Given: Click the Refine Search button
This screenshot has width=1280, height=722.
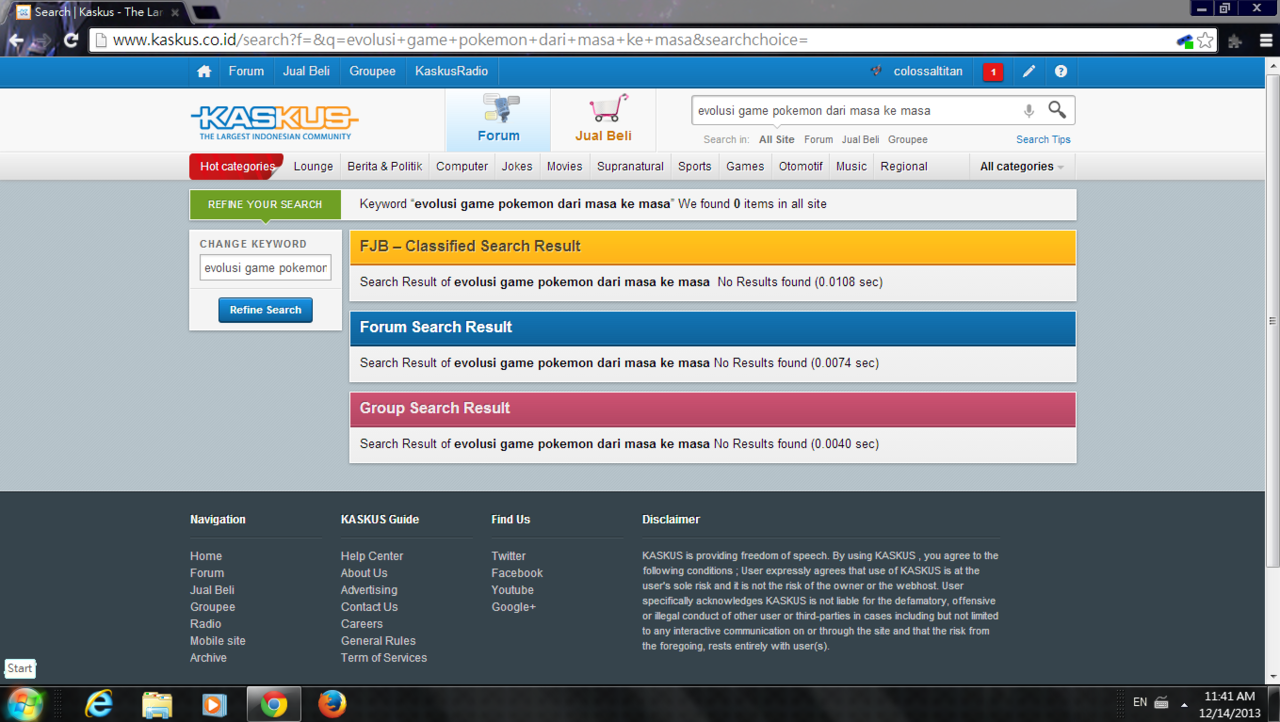Looking at the screenshot, I should (265, 310).
